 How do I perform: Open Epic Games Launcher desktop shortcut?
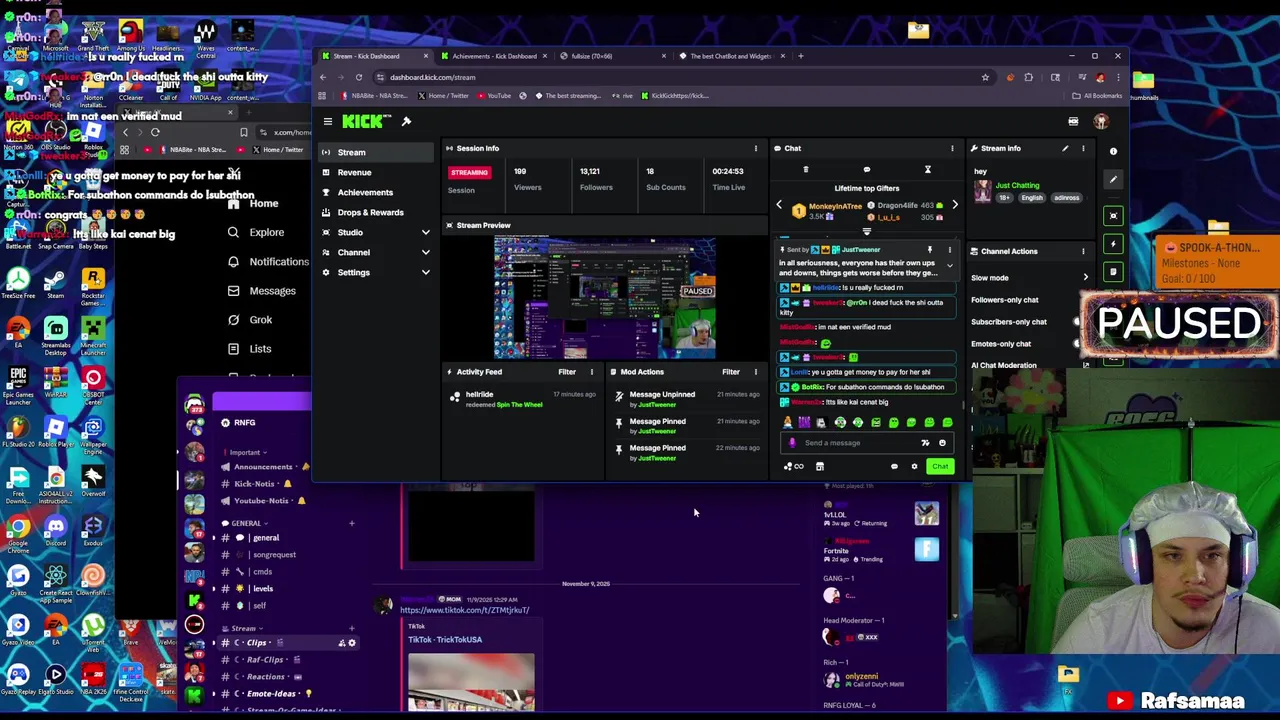click(x=18, y=384)
